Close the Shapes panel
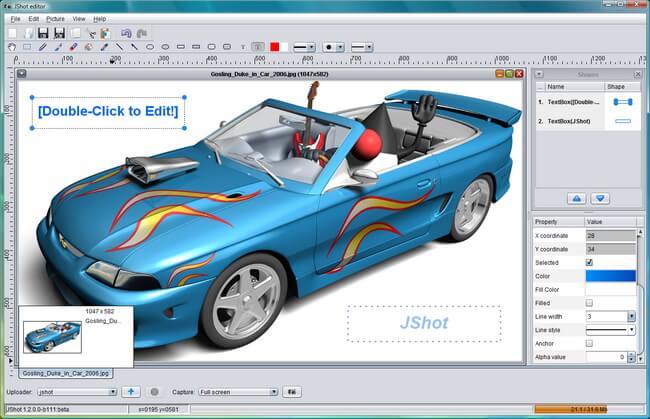The image size is (650, 419). coord(638,74)
